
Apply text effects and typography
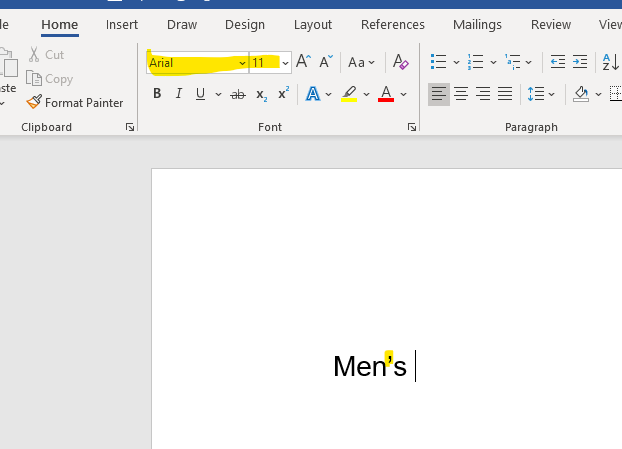[x=313, y=94]
